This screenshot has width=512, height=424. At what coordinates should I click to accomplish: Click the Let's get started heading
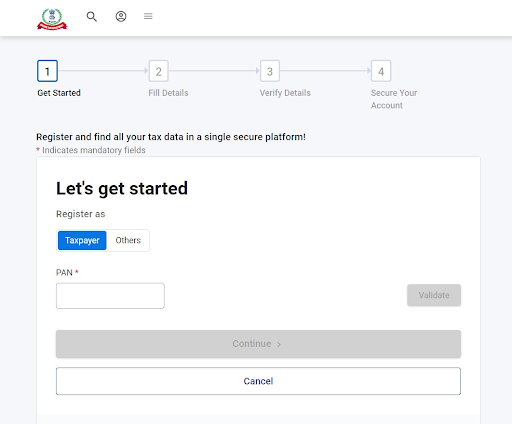122,189
